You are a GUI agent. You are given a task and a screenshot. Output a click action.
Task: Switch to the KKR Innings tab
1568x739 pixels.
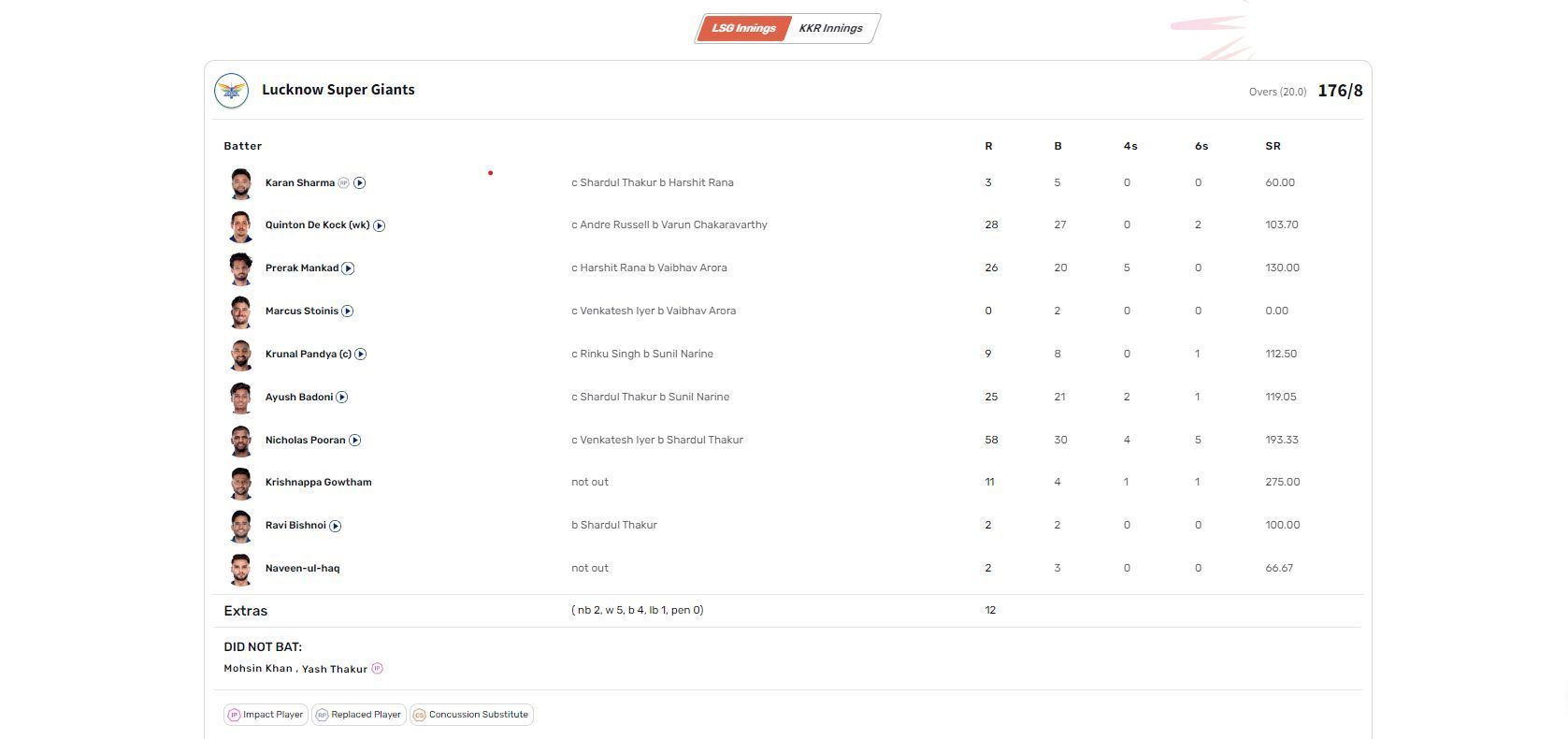click(831, 28)
